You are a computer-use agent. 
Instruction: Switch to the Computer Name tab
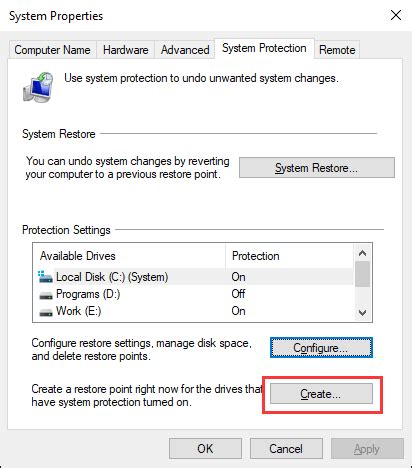click(x=52, y=50)
